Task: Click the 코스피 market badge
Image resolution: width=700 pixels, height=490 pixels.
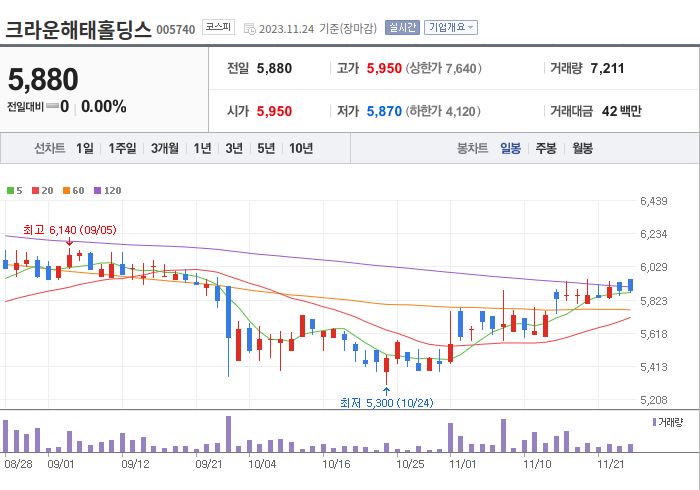Action: (x=218, y=27)
